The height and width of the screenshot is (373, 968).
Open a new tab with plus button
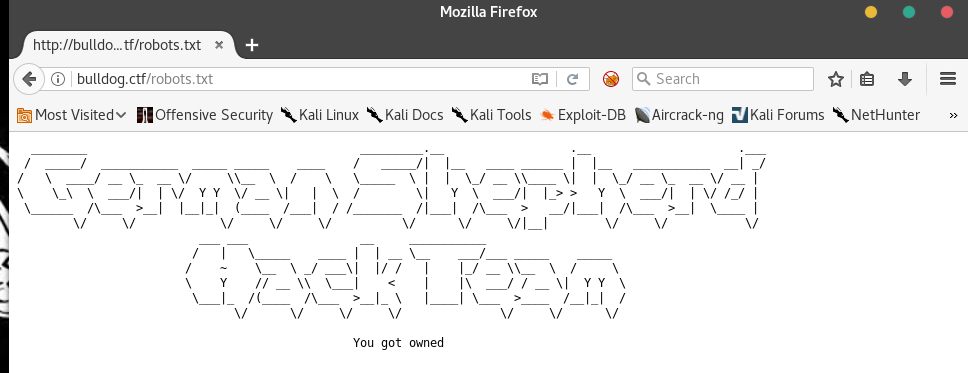[252, 45]
